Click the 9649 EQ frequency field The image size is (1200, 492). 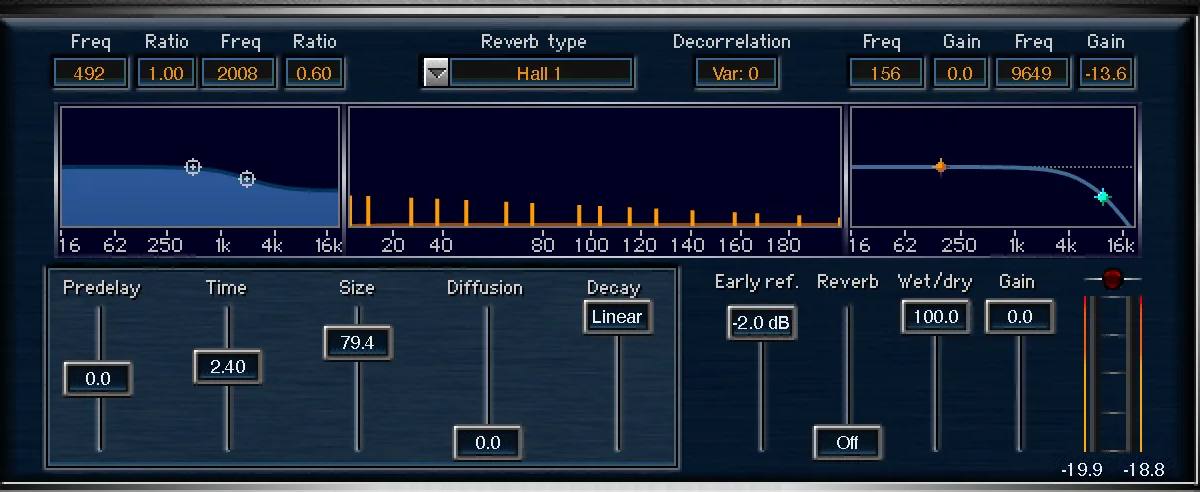[x=1033, y=73]
